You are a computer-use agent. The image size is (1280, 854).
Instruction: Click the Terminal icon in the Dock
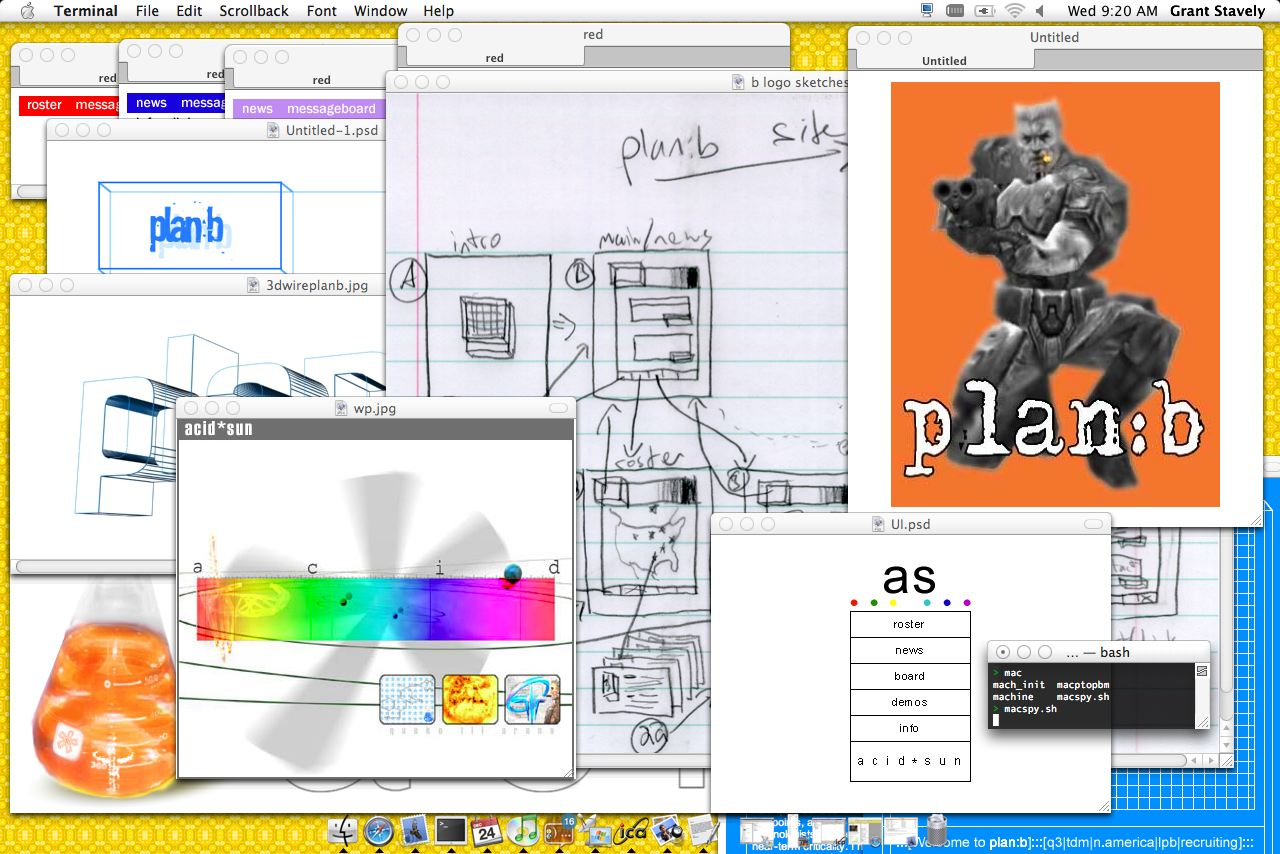(x=451, y=829)
